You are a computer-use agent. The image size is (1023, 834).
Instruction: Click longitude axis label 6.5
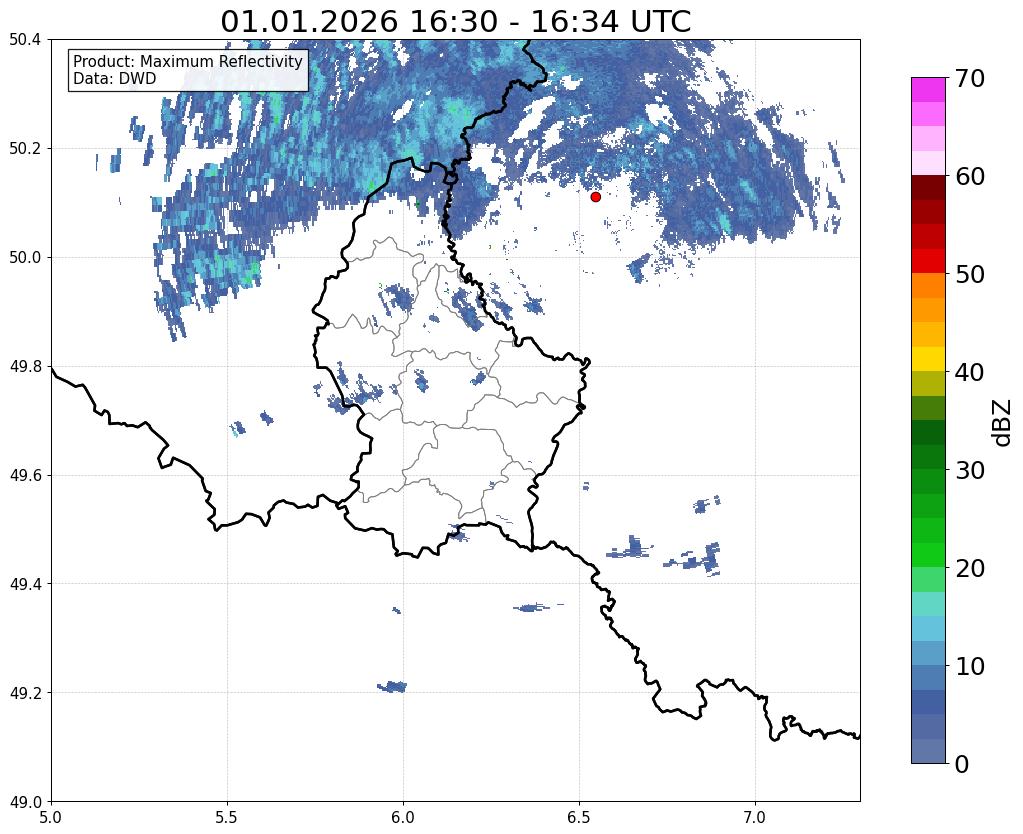point(579,817)
